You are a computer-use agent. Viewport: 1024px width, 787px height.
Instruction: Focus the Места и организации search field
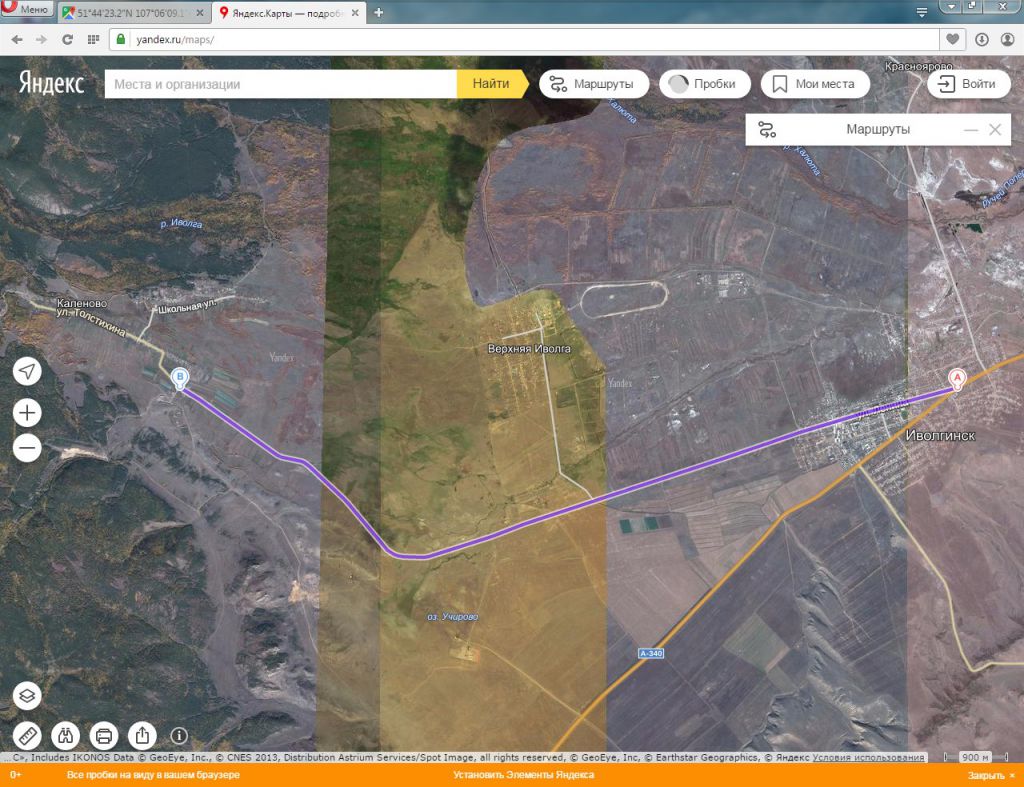280,84
